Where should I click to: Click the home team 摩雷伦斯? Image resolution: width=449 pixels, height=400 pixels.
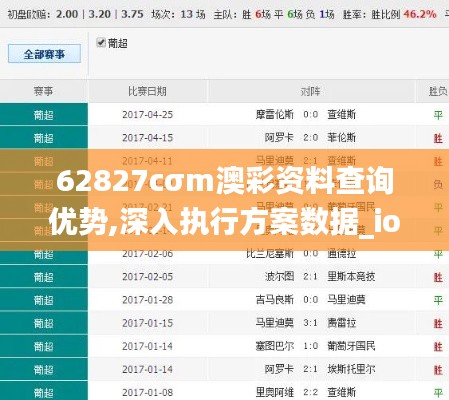275,115
